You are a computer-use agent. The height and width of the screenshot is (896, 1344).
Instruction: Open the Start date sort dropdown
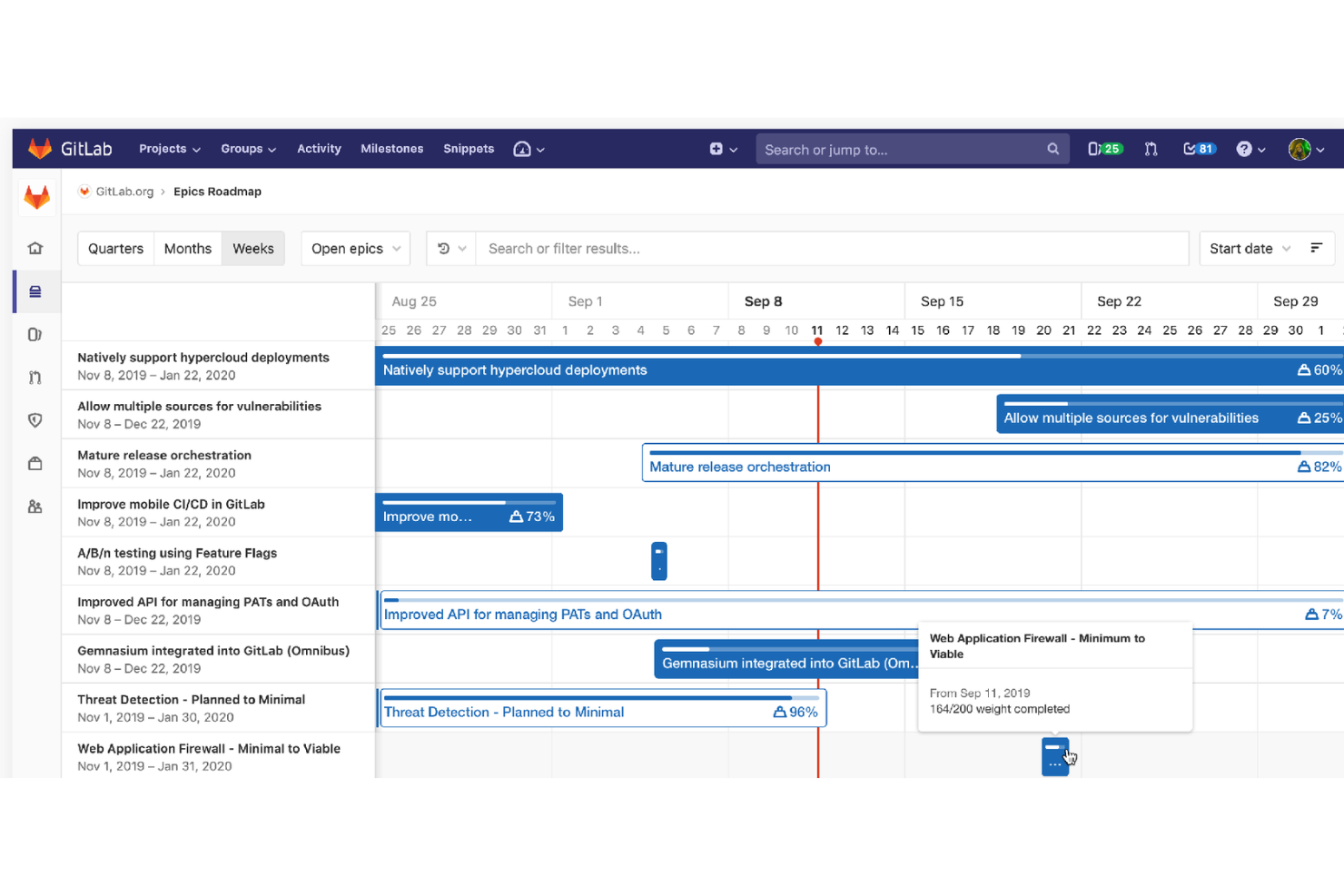point(1249,249)
